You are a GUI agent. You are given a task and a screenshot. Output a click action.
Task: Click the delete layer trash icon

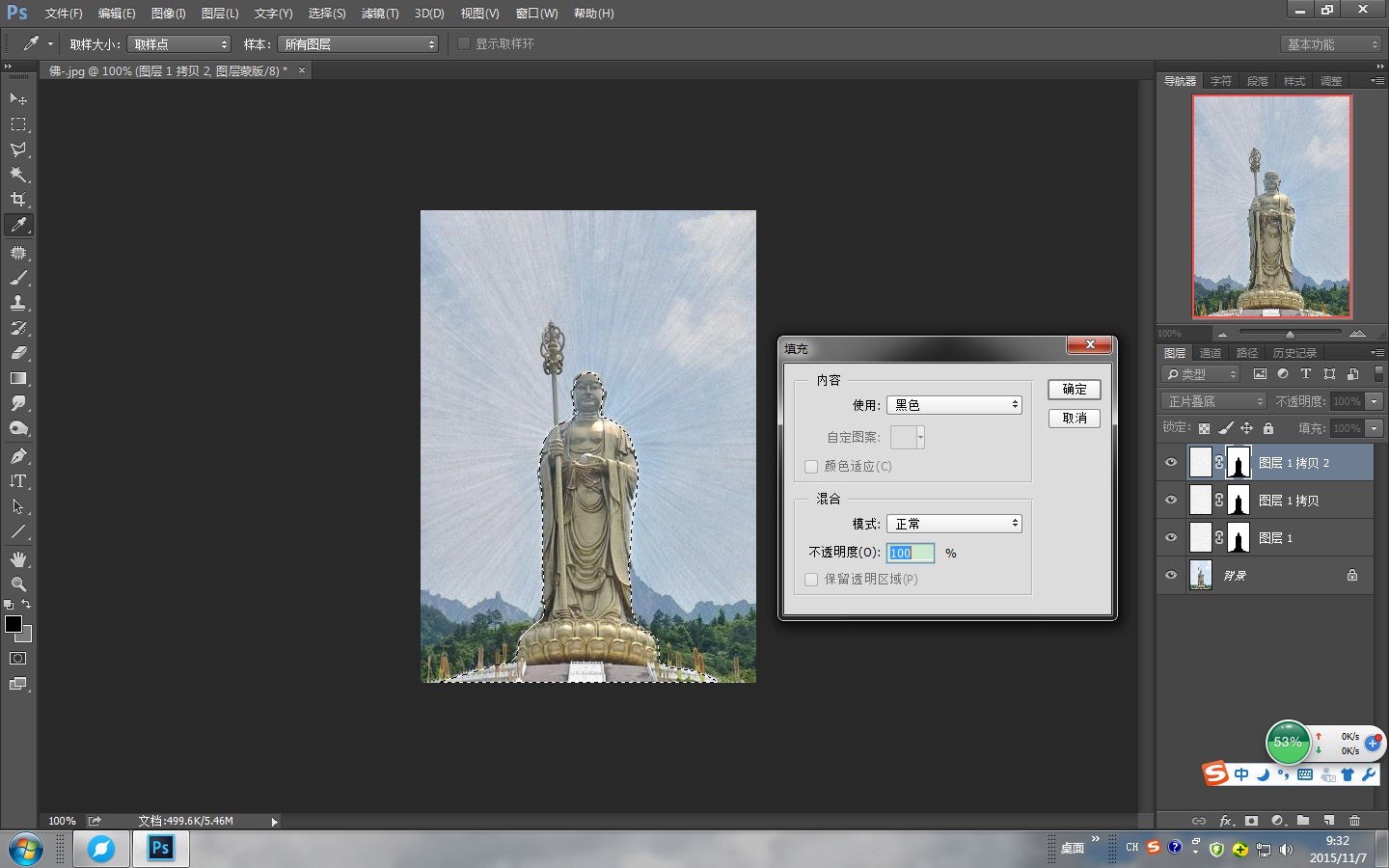pyautogui.click(x=1355, y=821)
